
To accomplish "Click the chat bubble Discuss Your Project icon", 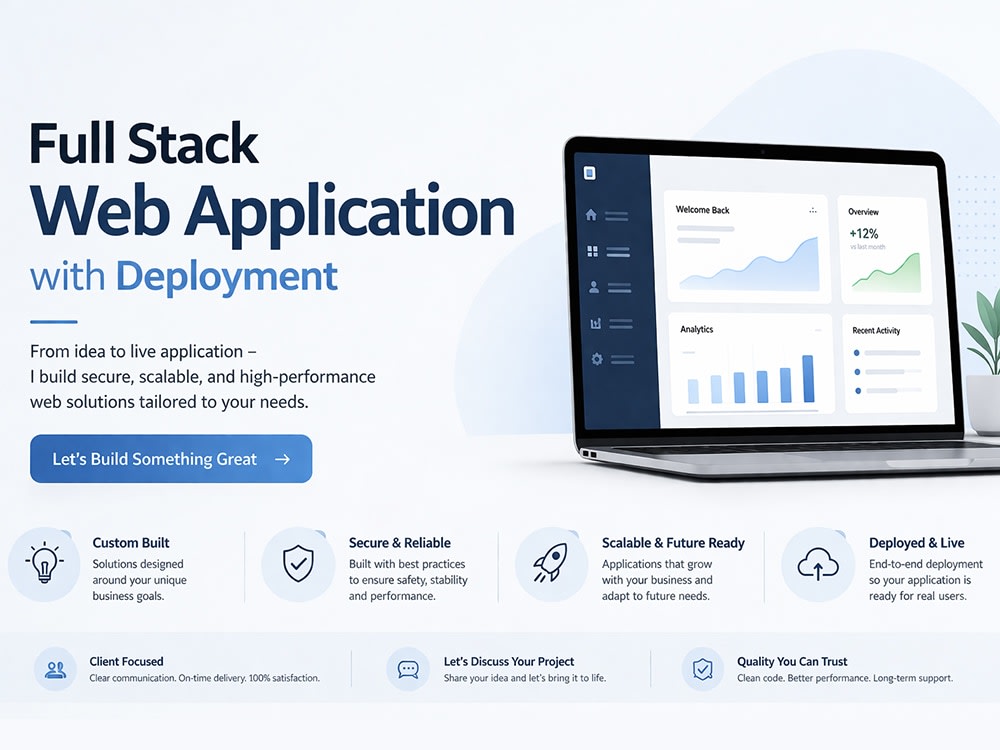I will [408, 669].
